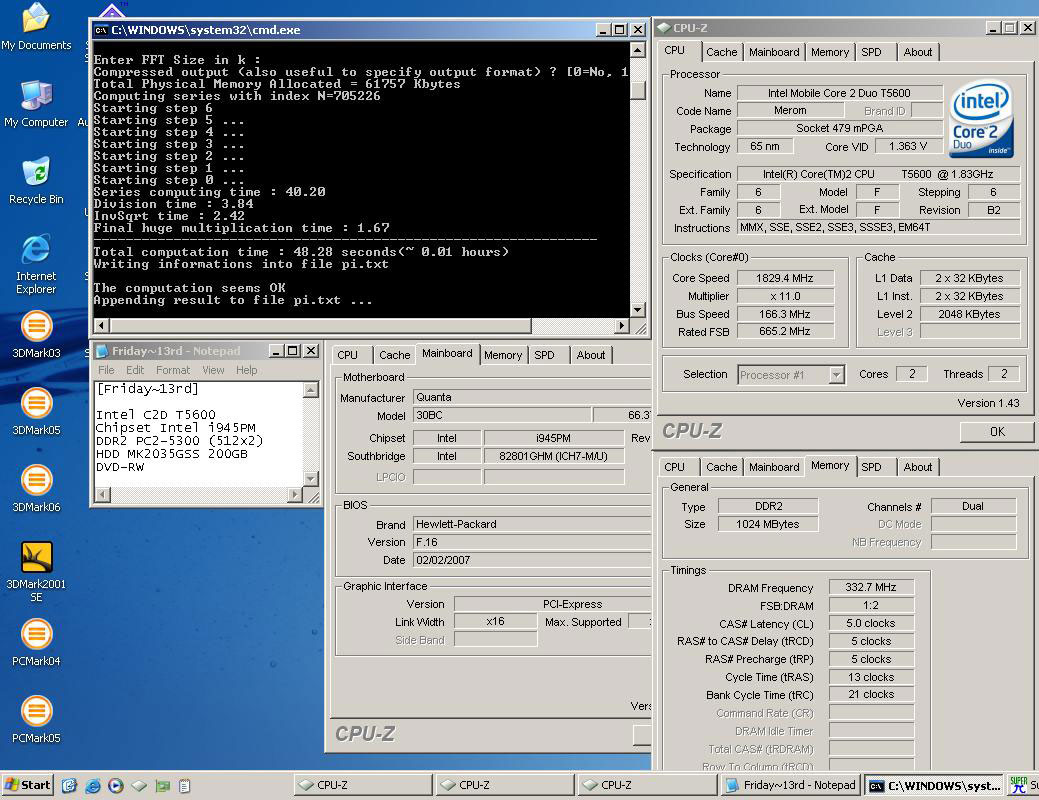Click the notepad quick launch icon
Viewport: 1039px width, 800px height.
[185, 785]
